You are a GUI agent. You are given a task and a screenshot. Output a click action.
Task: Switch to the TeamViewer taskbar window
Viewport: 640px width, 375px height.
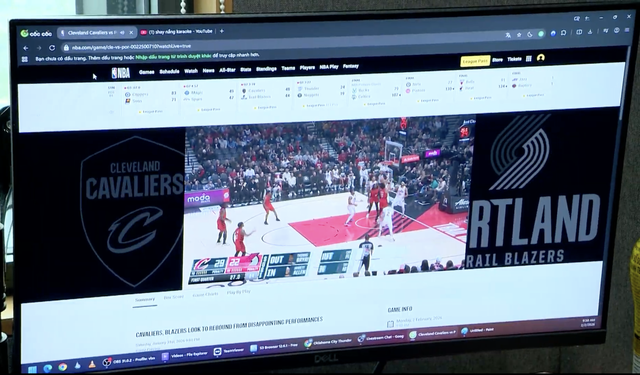click(x=229, y=351)
